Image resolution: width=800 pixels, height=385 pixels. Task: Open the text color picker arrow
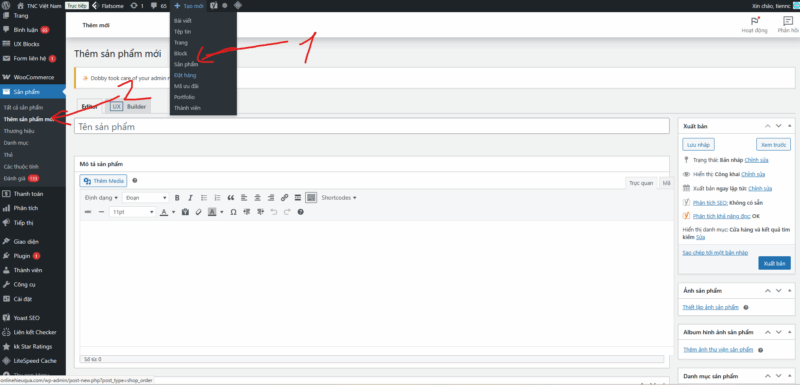tap(173, 212)
